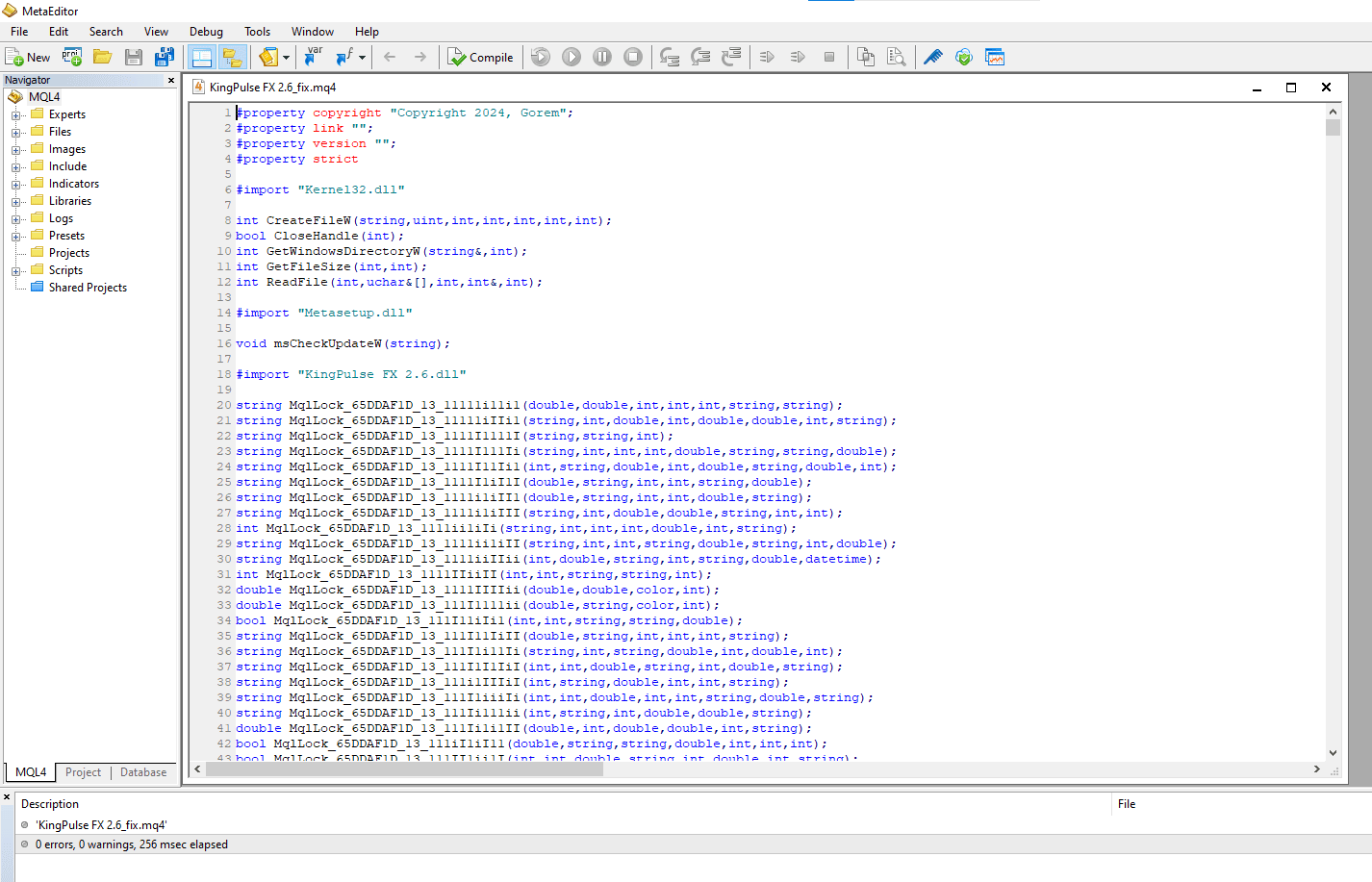Image resolution: width=1372 pixels, height=882 pixels.
Task: Click the editor's horizontal scrollbar thumb
Action: pyautogui.click(x=404, y=769)
